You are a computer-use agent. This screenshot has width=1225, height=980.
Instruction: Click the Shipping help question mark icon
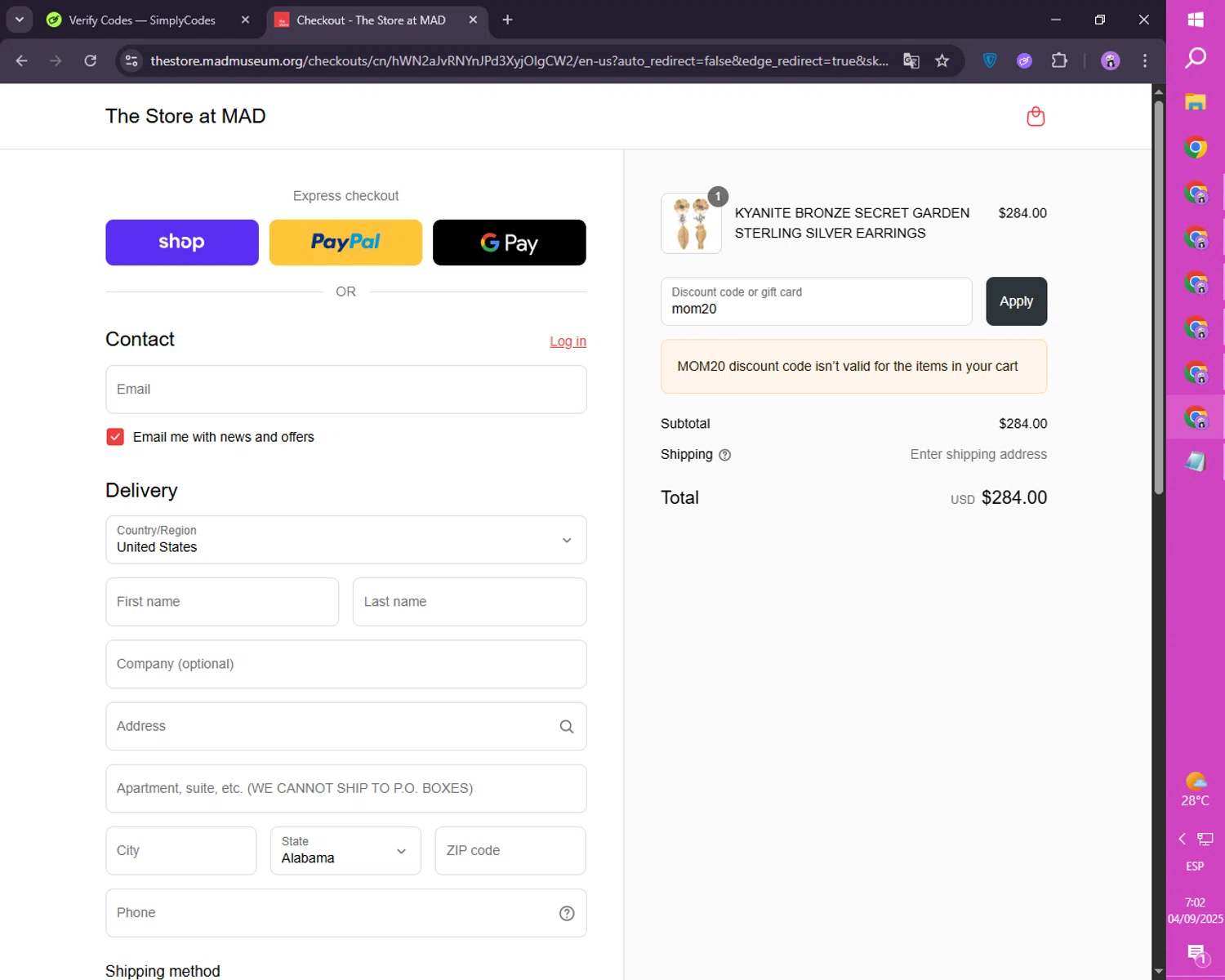[x=724, y=455]
